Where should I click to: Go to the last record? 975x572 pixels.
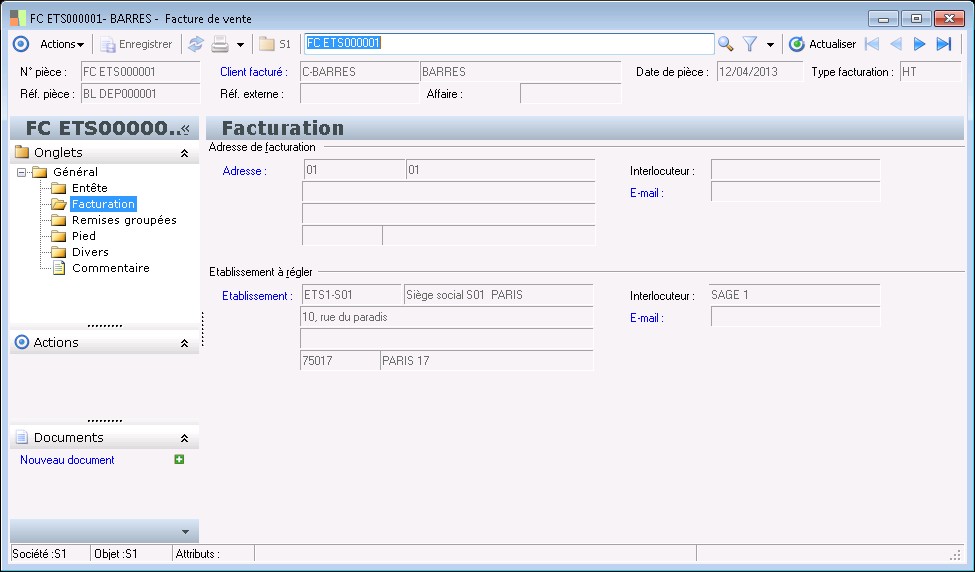click(x=943, y=44)
